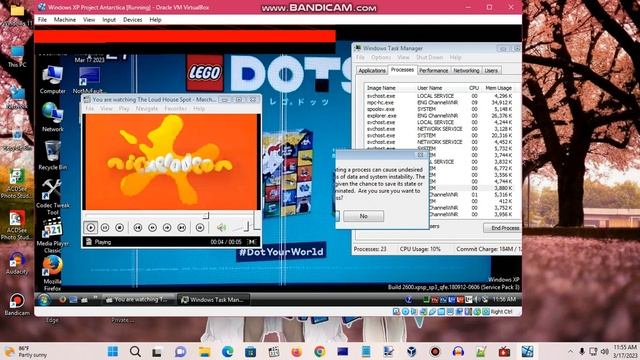Click the Windows 11 Start button

click(x=113, y=351)
